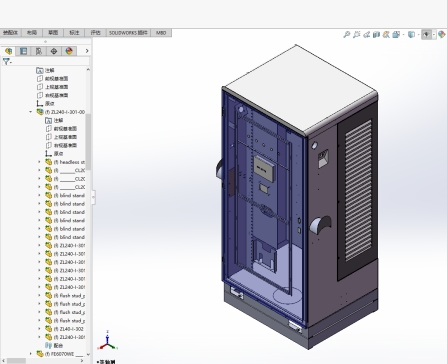447x364 pixels.
Task: Select the louvered vent on cabinet side
Action: (x=358, y=190)
